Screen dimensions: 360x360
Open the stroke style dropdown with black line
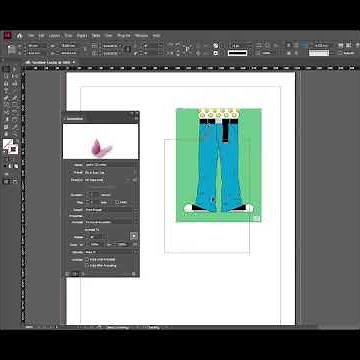[x=238, y=53]
